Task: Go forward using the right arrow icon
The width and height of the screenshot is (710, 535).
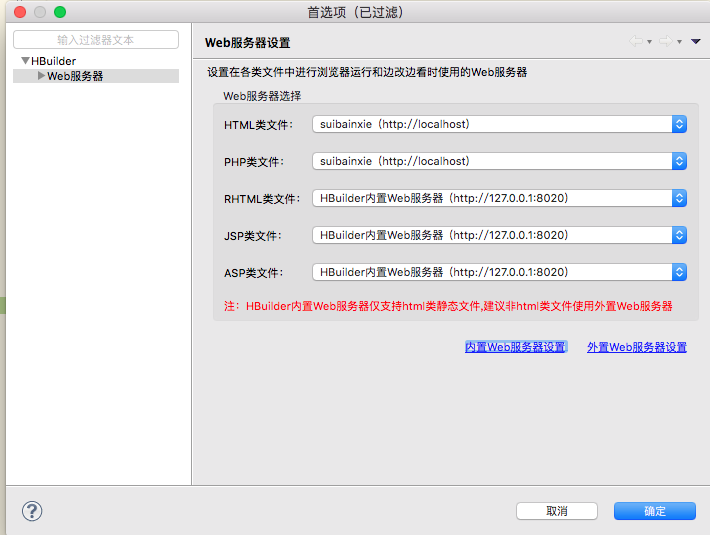Action: point(666,41)
